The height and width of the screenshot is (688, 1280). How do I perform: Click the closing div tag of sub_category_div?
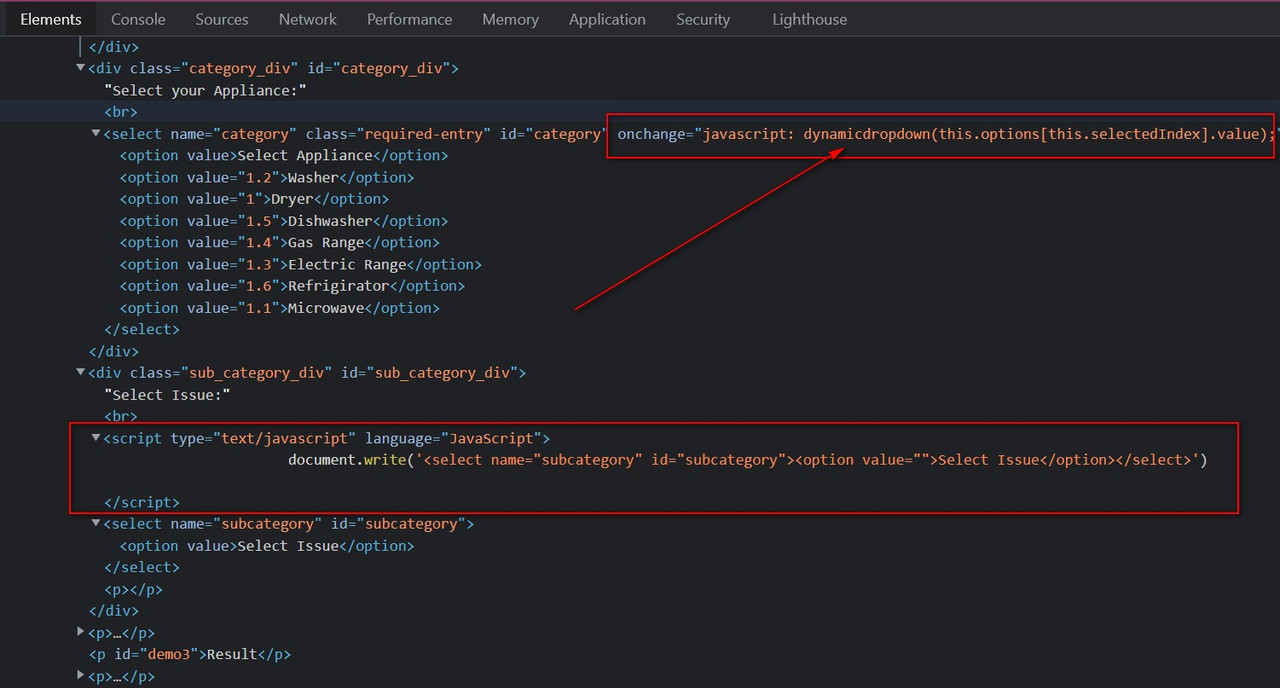pyautogui.click(x=114, y=611)
